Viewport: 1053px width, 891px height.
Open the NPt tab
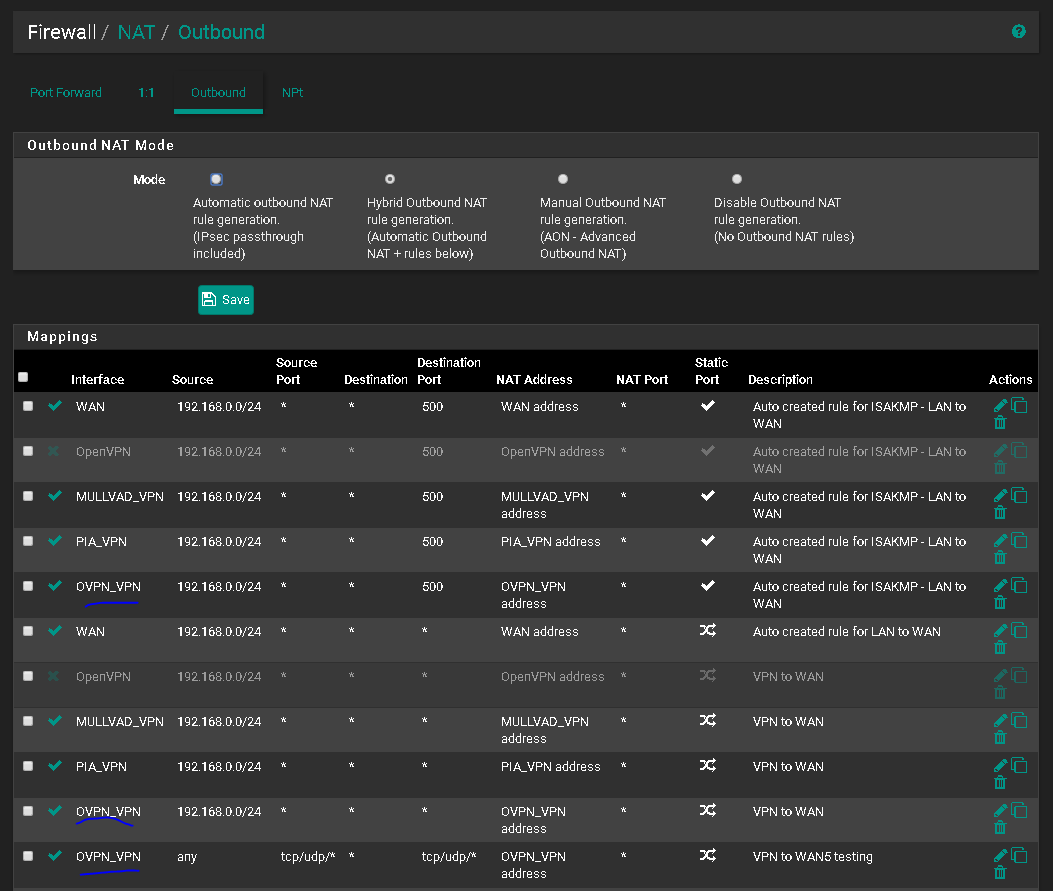[292, 93]
